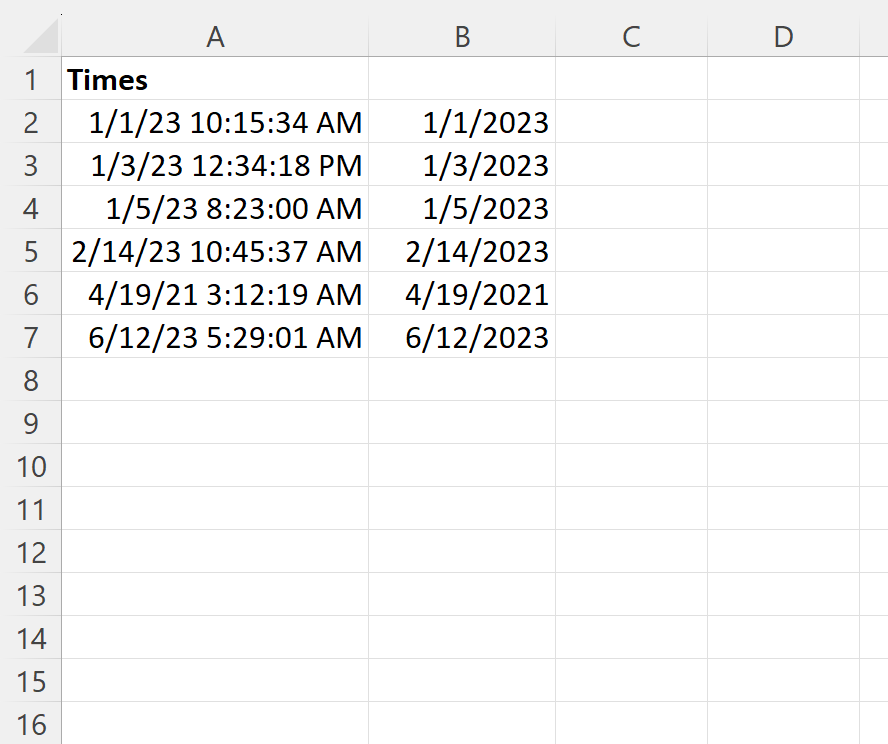
Task: Click cell with date 4/19/2021
Action: click(462, 294)
